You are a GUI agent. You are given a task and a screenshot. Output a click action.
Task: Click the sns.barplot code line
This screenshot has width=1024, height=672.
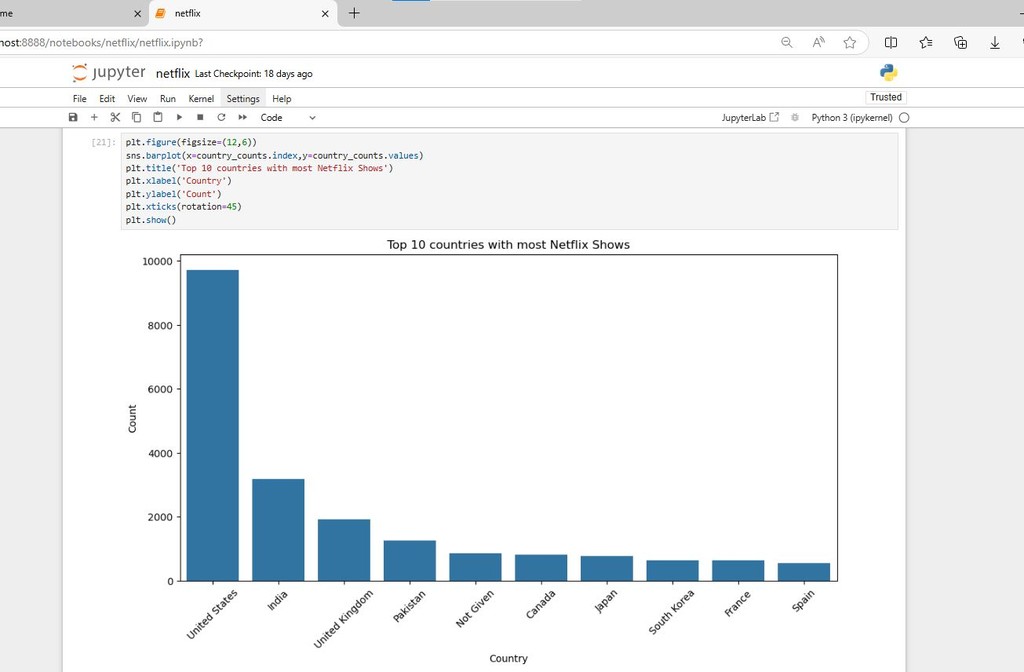(x=274, y=155)
